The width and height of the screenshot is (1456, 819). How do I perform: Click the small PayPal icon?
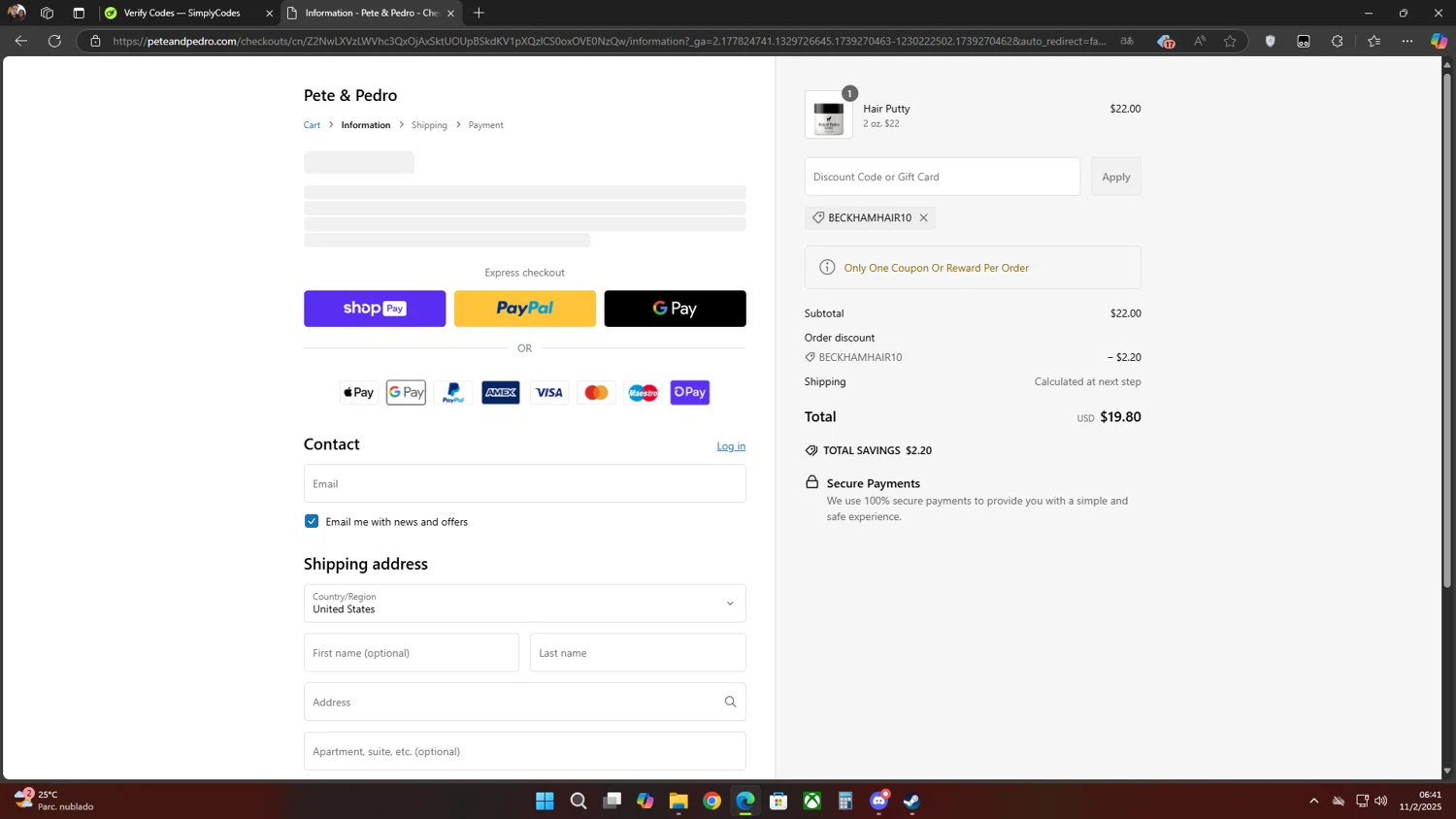click(453, 392)
